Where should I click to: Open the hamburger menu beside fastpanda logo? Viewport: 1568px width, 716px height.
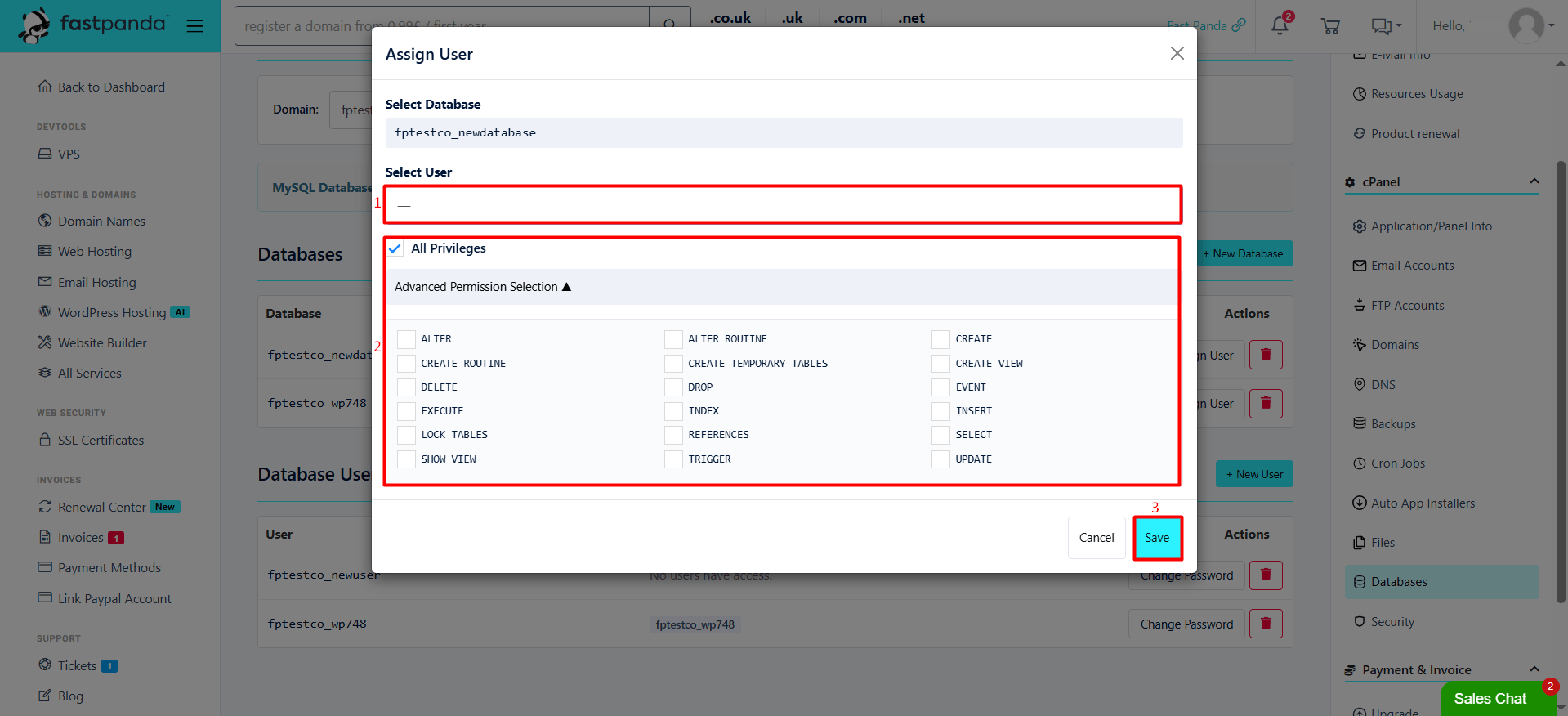[194, 26]
